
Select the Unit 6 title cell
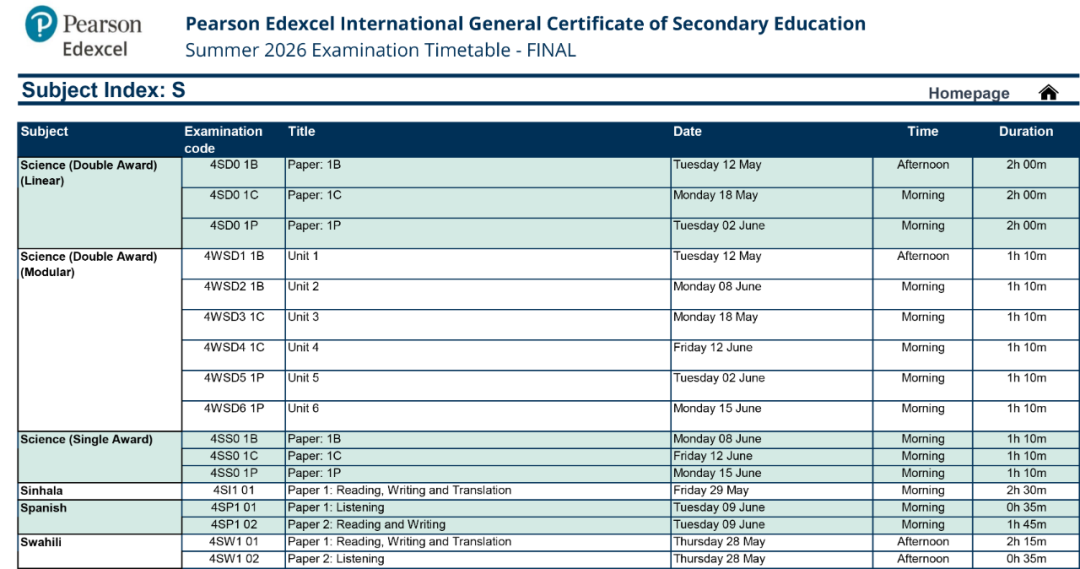[x=304, y=408]
